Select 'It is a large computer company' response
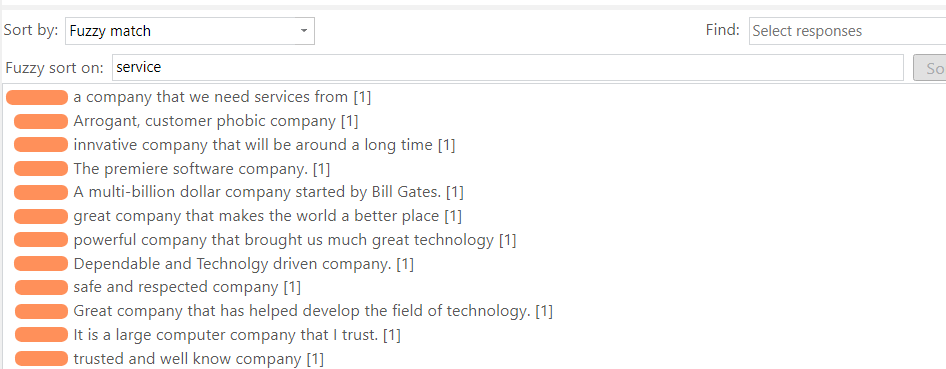This screenshot has height=369, width=946. pos(237,335)
